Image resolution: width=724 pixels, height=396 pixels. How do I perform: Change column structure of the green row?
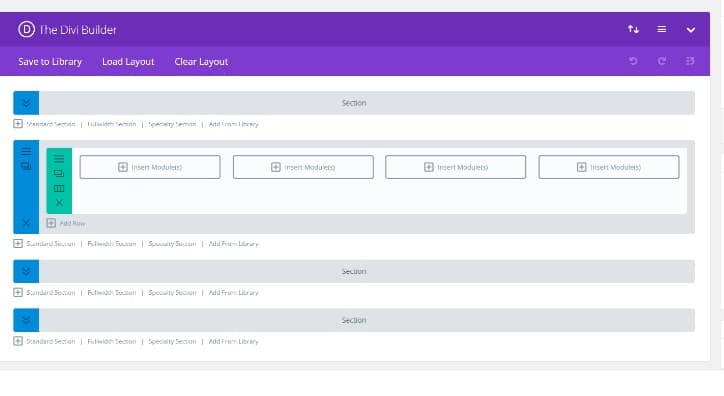click(59, 188)
